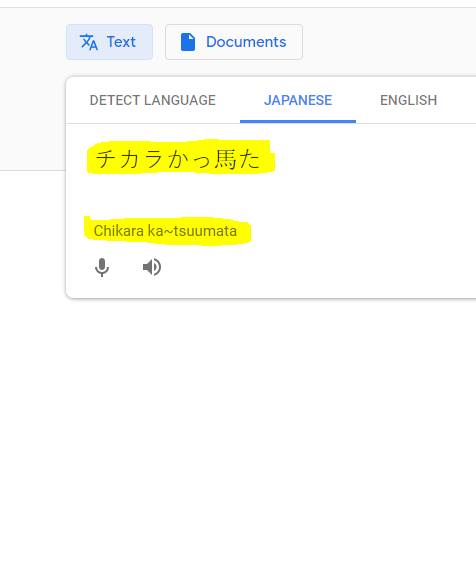Select the DETECT LANGUAGE tab
476x584 pixels.
153,100
